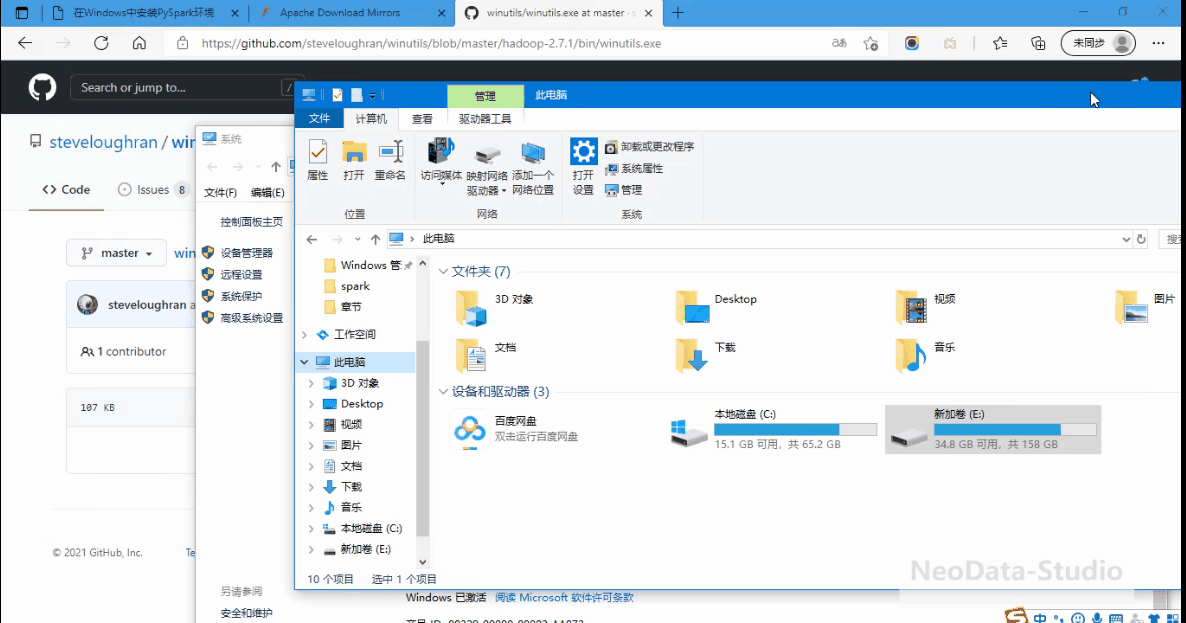Expand 新加卷 (E:) node in navigation tree

tap(311, 550)
